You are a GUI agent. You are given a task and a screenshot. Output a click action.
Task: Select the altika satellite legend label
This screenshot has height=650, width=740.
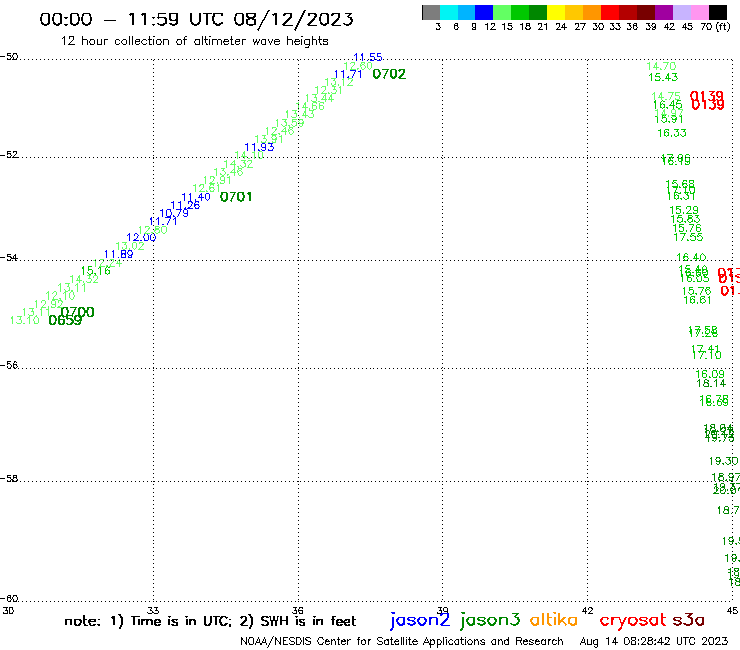click(x=554, y=619)
